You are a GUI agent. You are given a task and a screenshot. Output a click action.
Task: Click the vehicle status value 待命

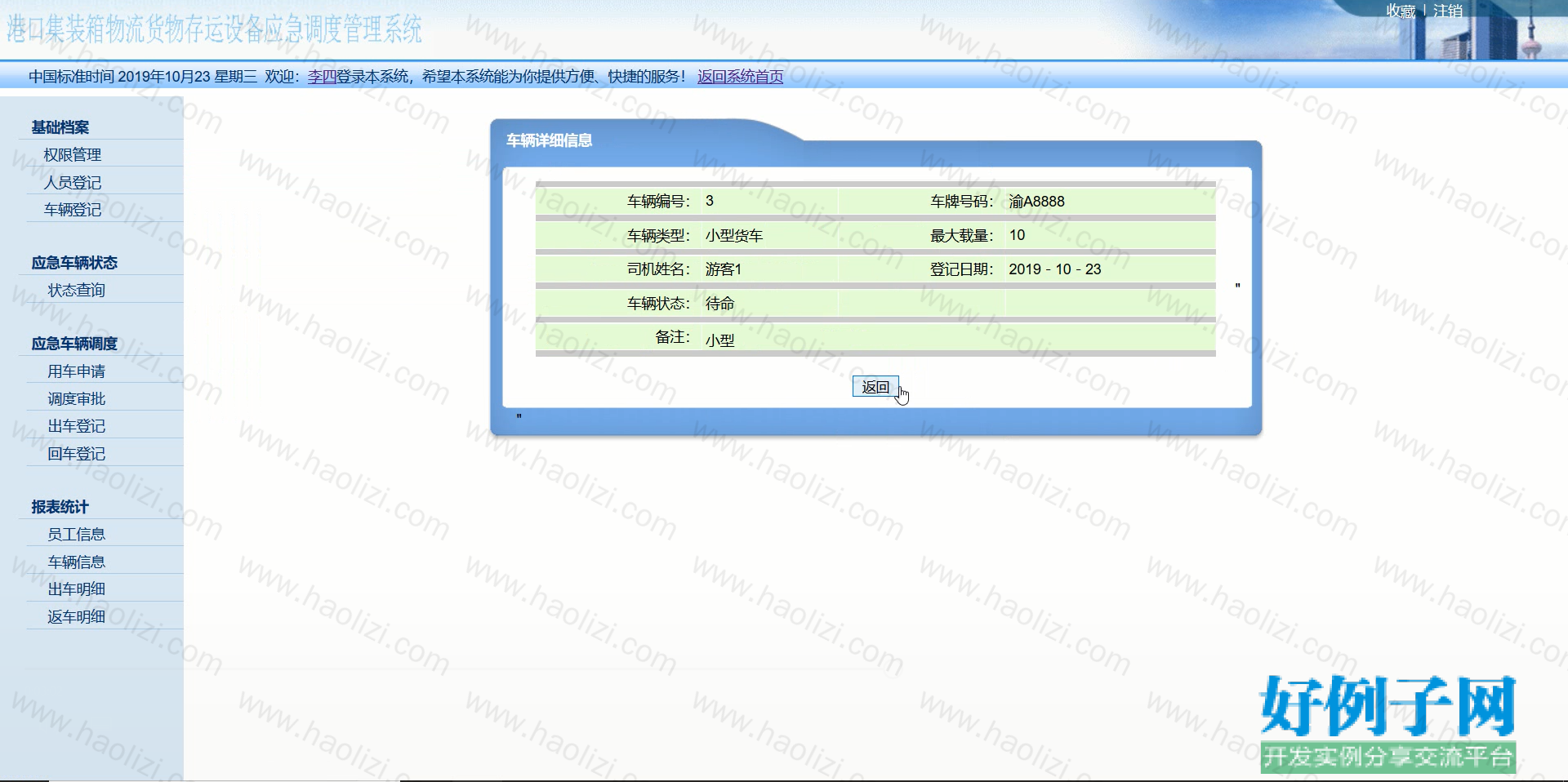(x=719, y=304)
